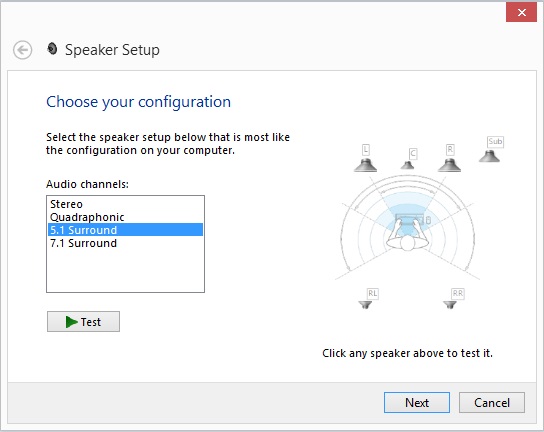
Task: Choose the 5.1 Surround configuration
Action: 125,230
